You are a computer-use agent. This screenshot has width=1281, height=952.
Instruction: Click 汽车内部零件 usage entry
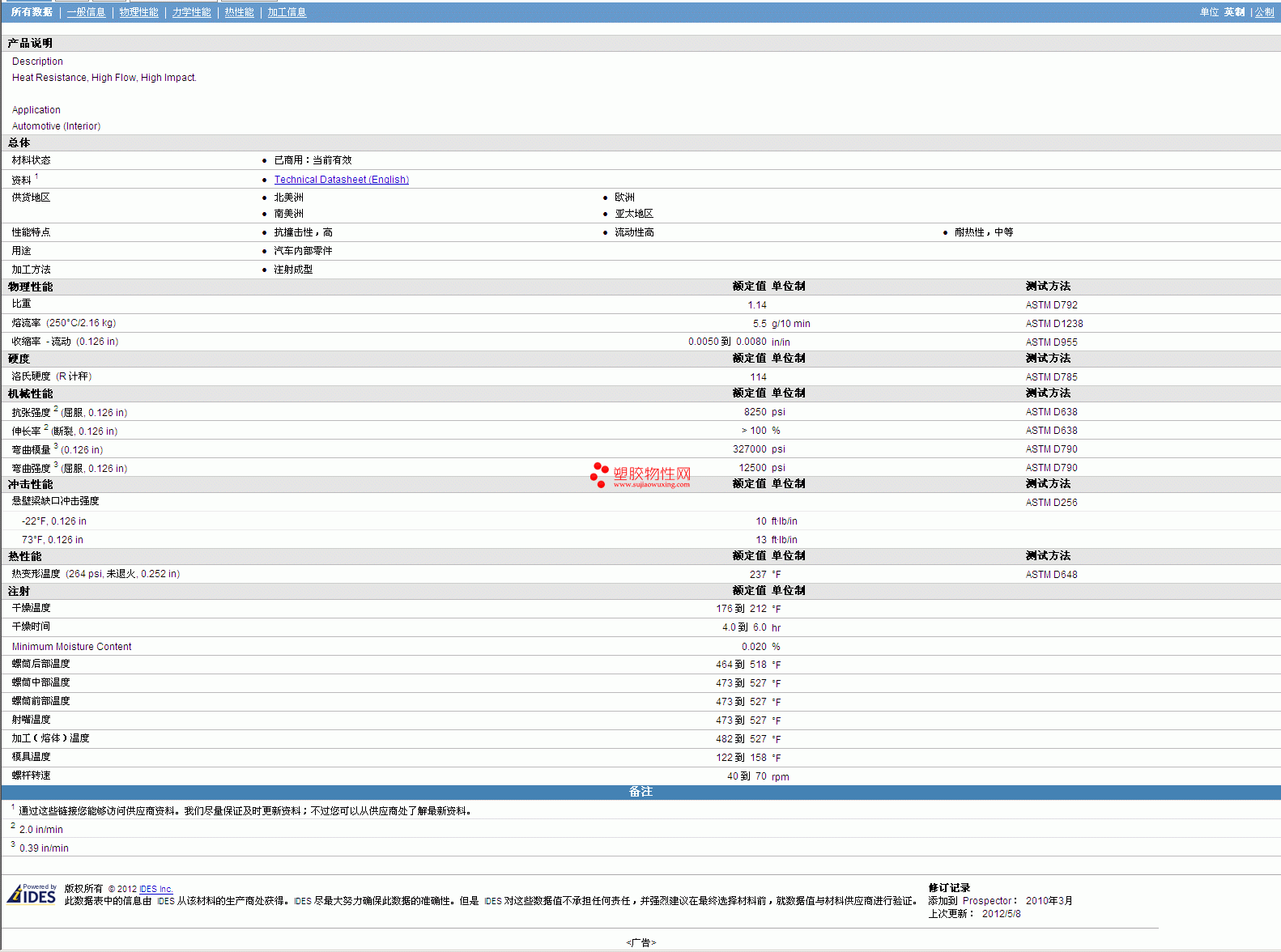tap(303, 251)
